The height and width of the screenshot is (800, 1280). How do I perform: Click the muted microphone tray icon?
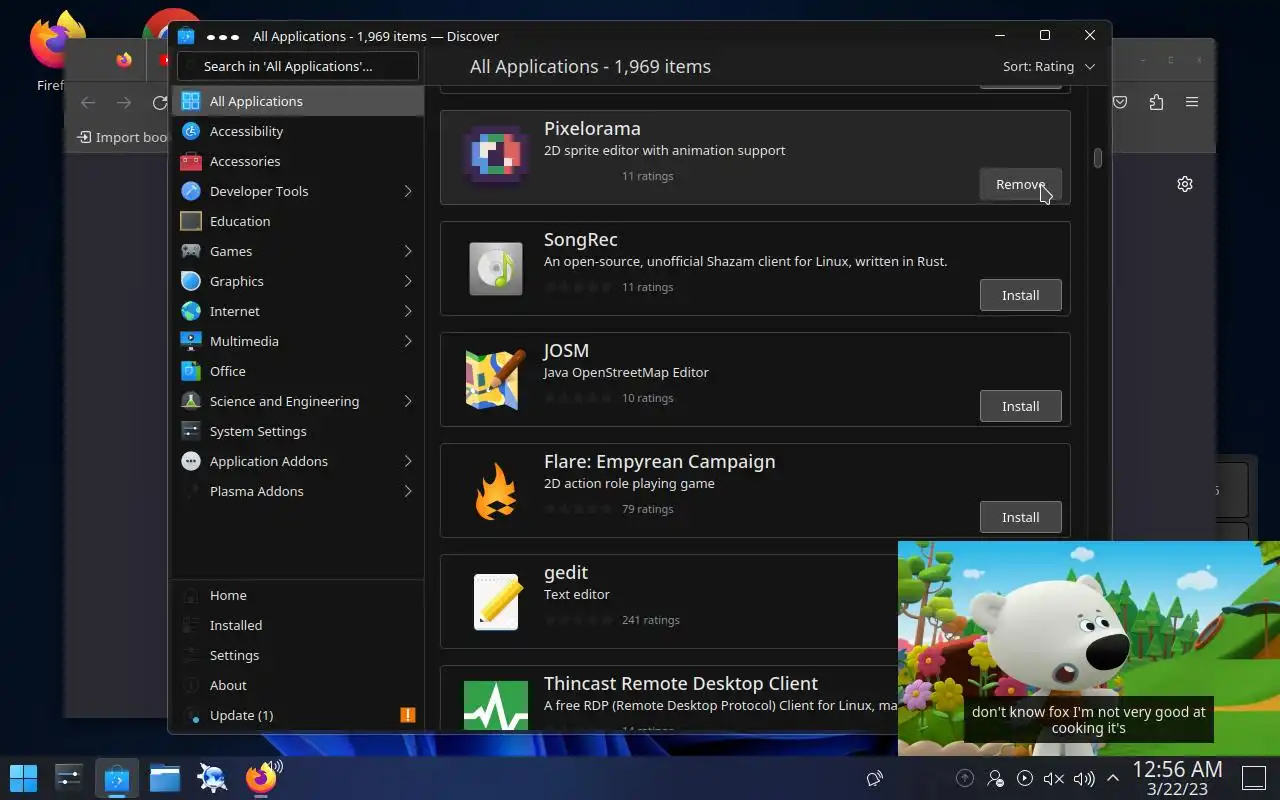click(1053, 778)
